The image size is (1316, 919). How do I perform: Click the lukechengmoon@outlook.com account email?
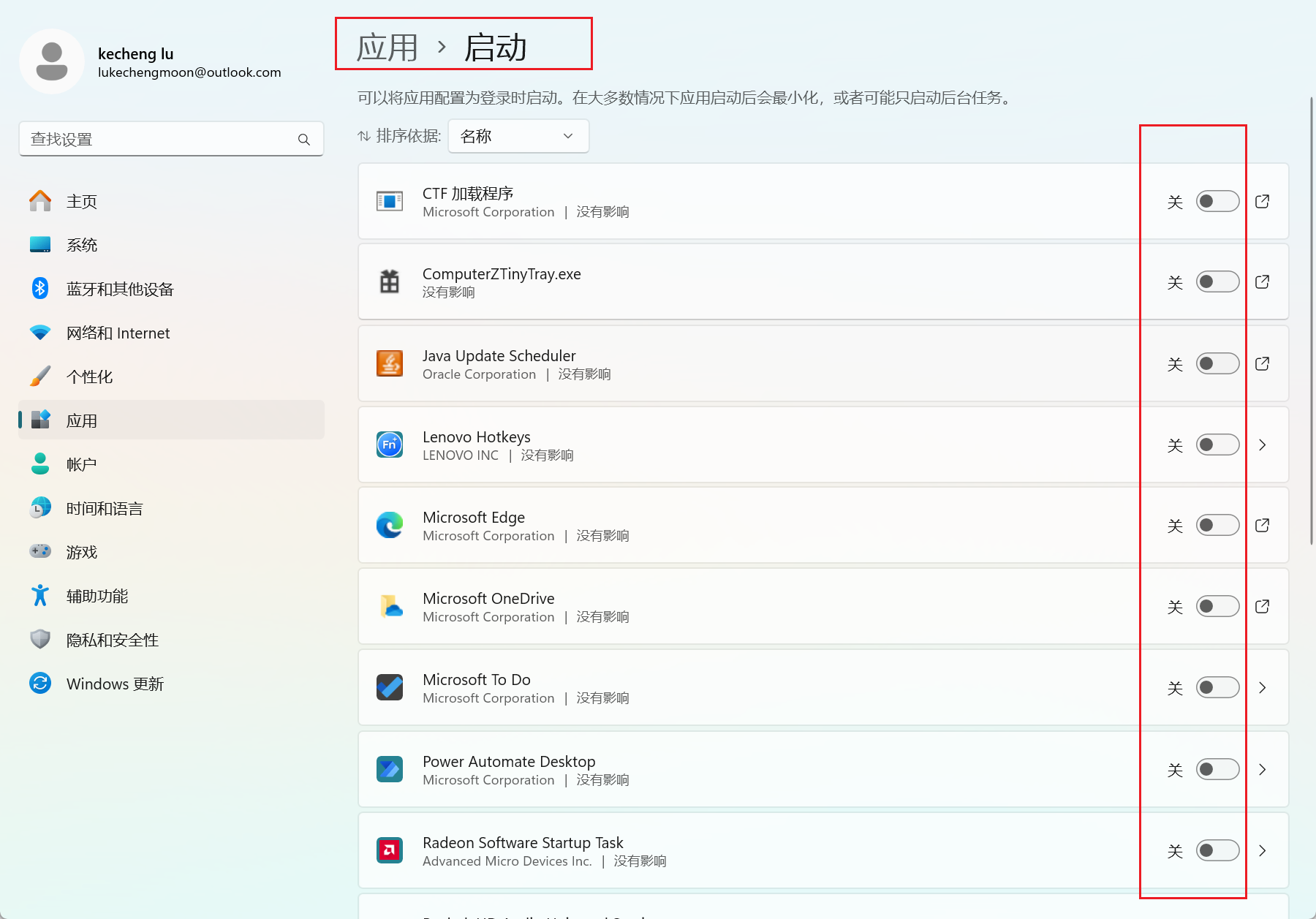tap(189, 72)
